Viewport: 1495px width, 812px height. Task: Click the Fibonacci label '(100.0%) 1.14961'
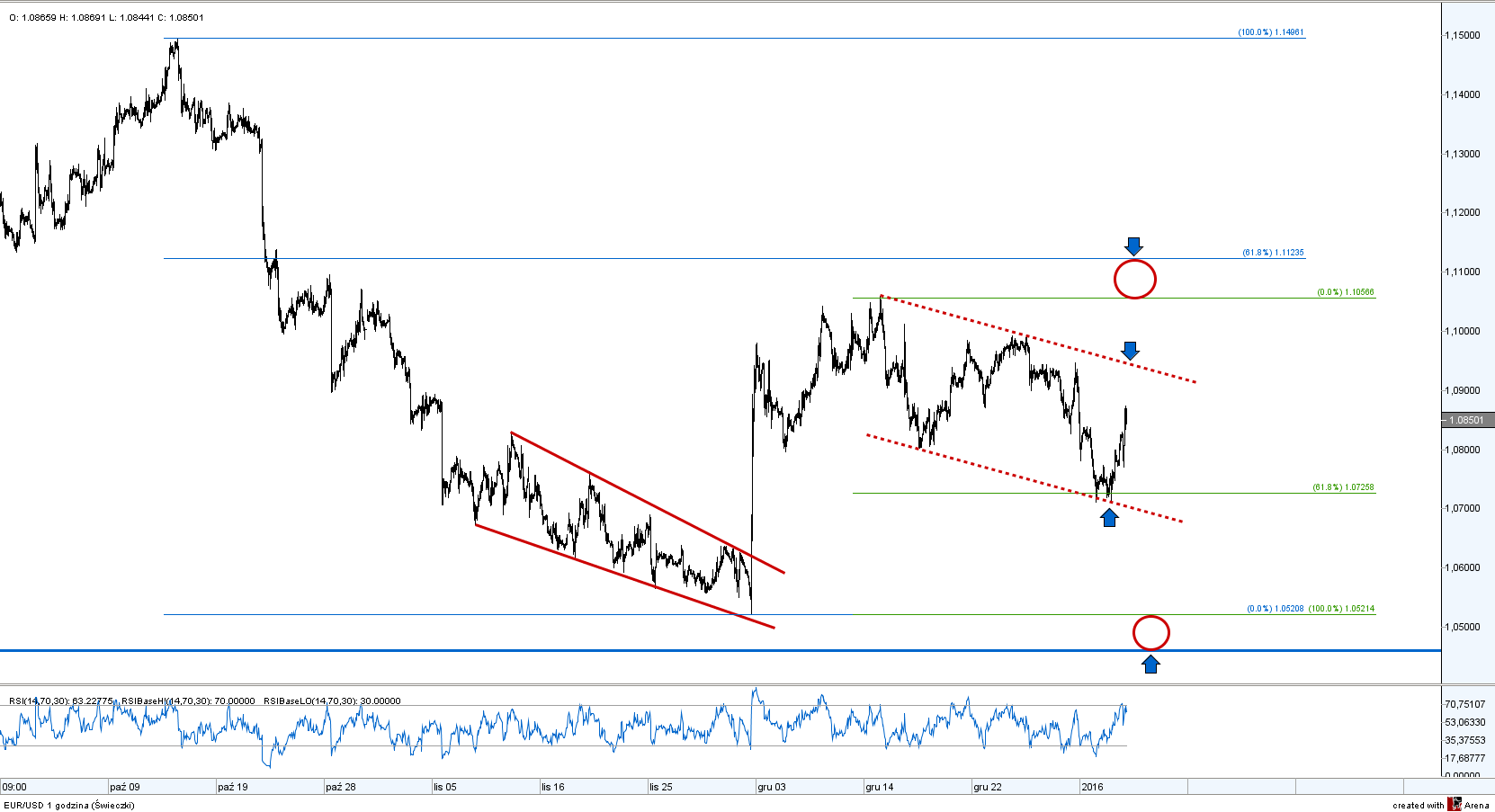point(1271,32)
